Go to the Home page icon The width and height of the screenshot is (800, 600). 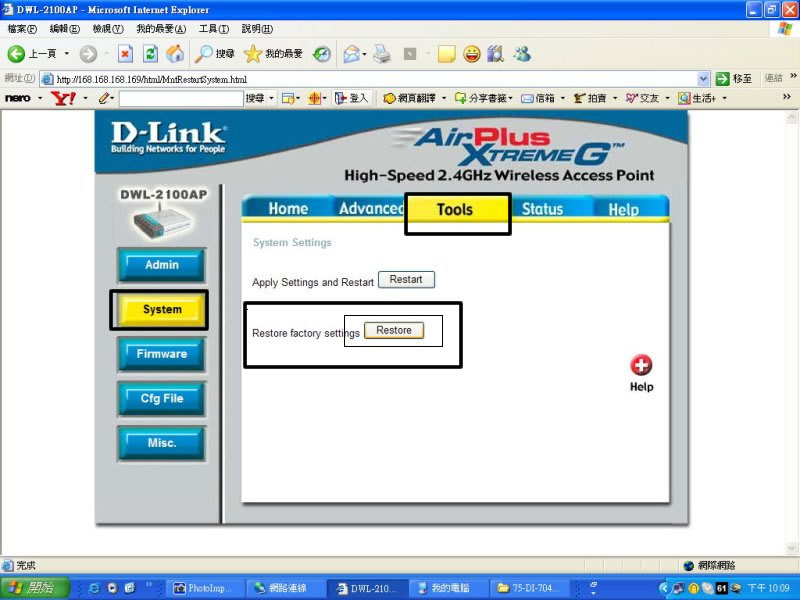click(x=175, y=54)
